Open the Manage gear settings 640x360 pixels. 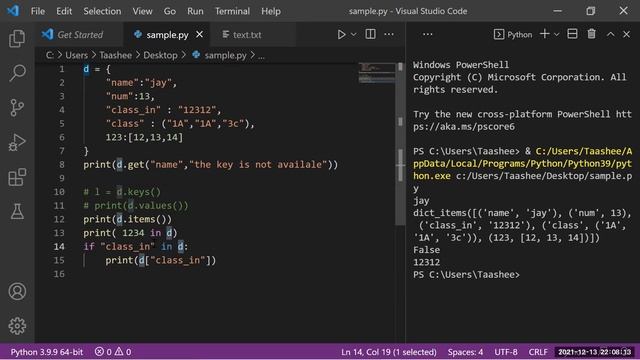point(17,326)
